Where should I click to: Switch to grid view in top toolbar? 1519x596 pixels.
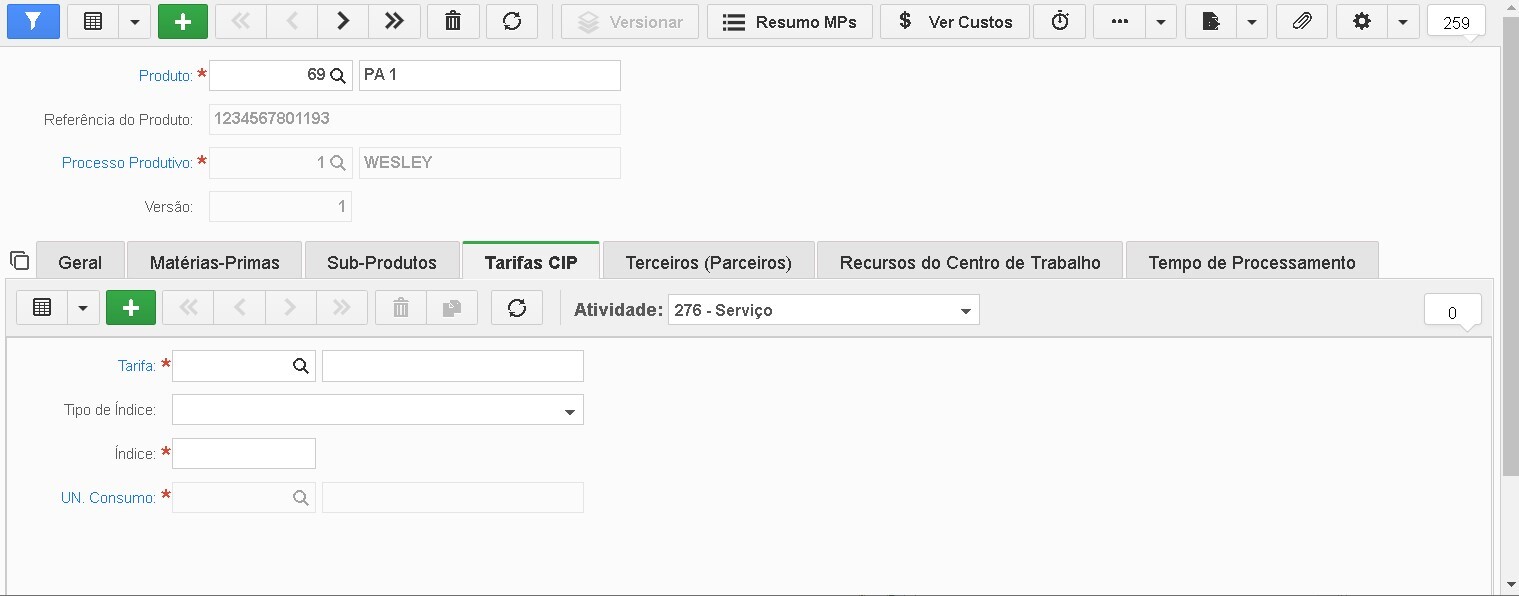[93, 21]
